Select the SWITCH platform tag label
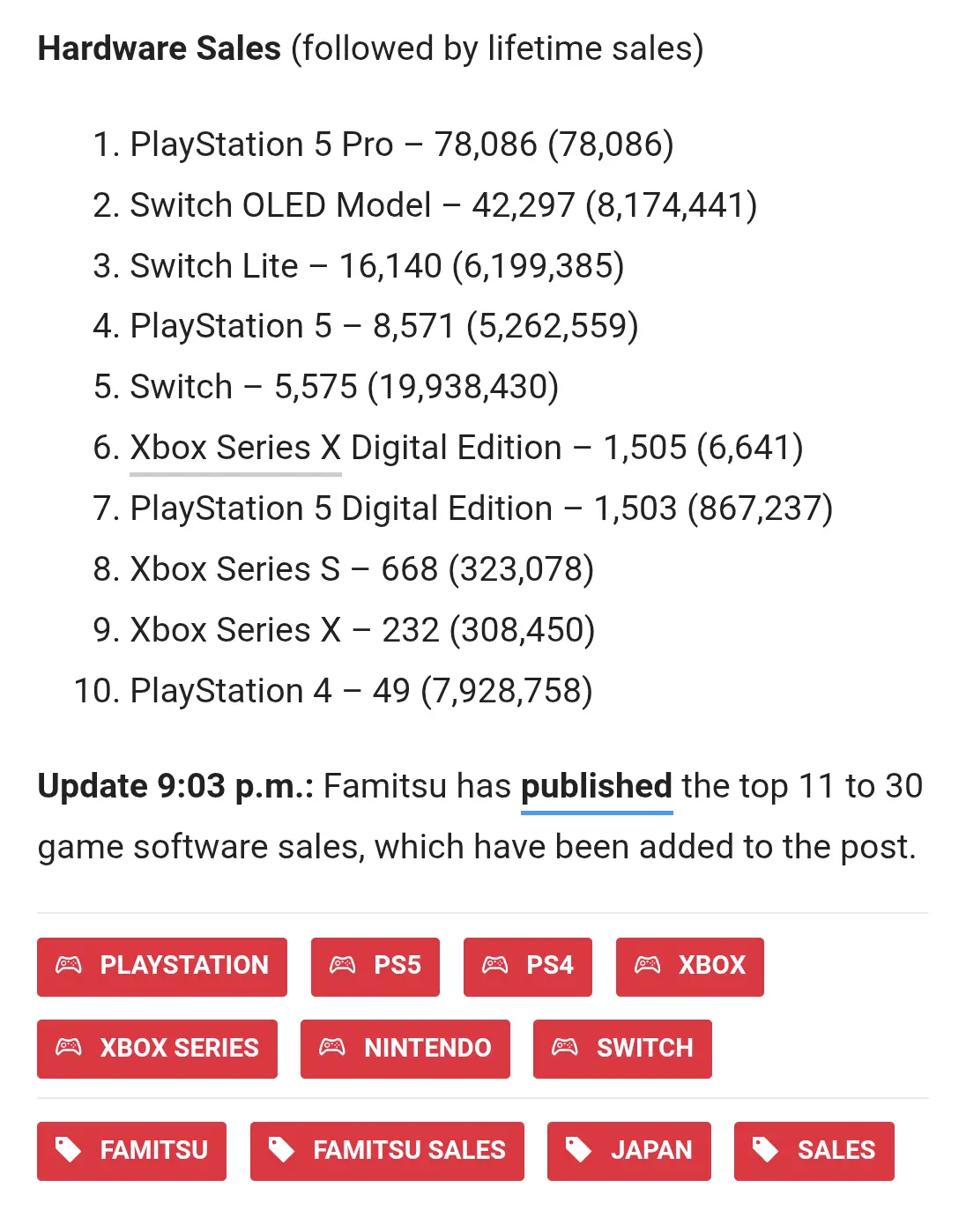Screen dimensions: 966x1232 point(644,1047)
